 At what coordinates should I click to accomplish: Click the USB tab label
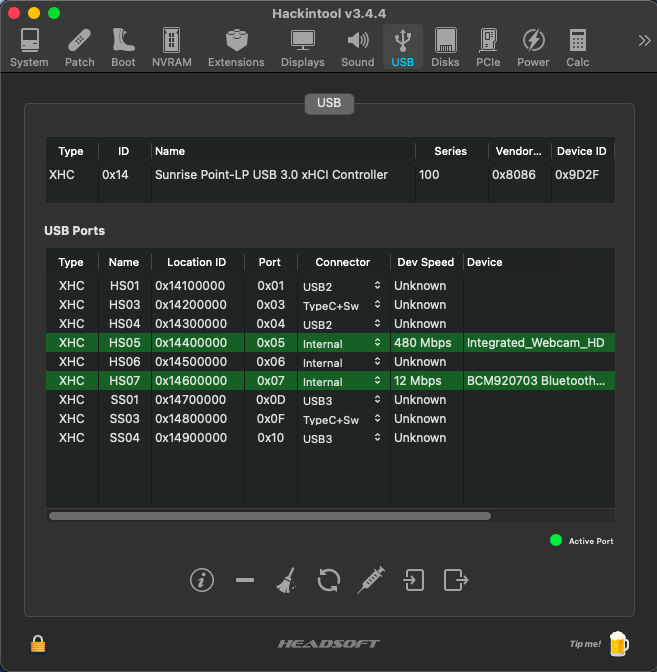329,103
